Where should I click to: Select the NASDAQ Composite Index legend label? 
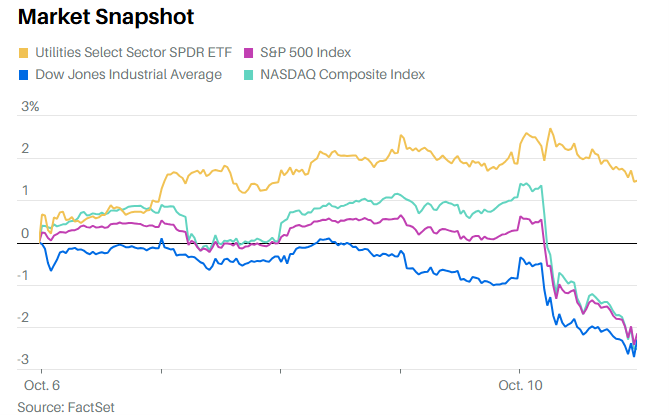pyautogui.click(x=343, y=74)
